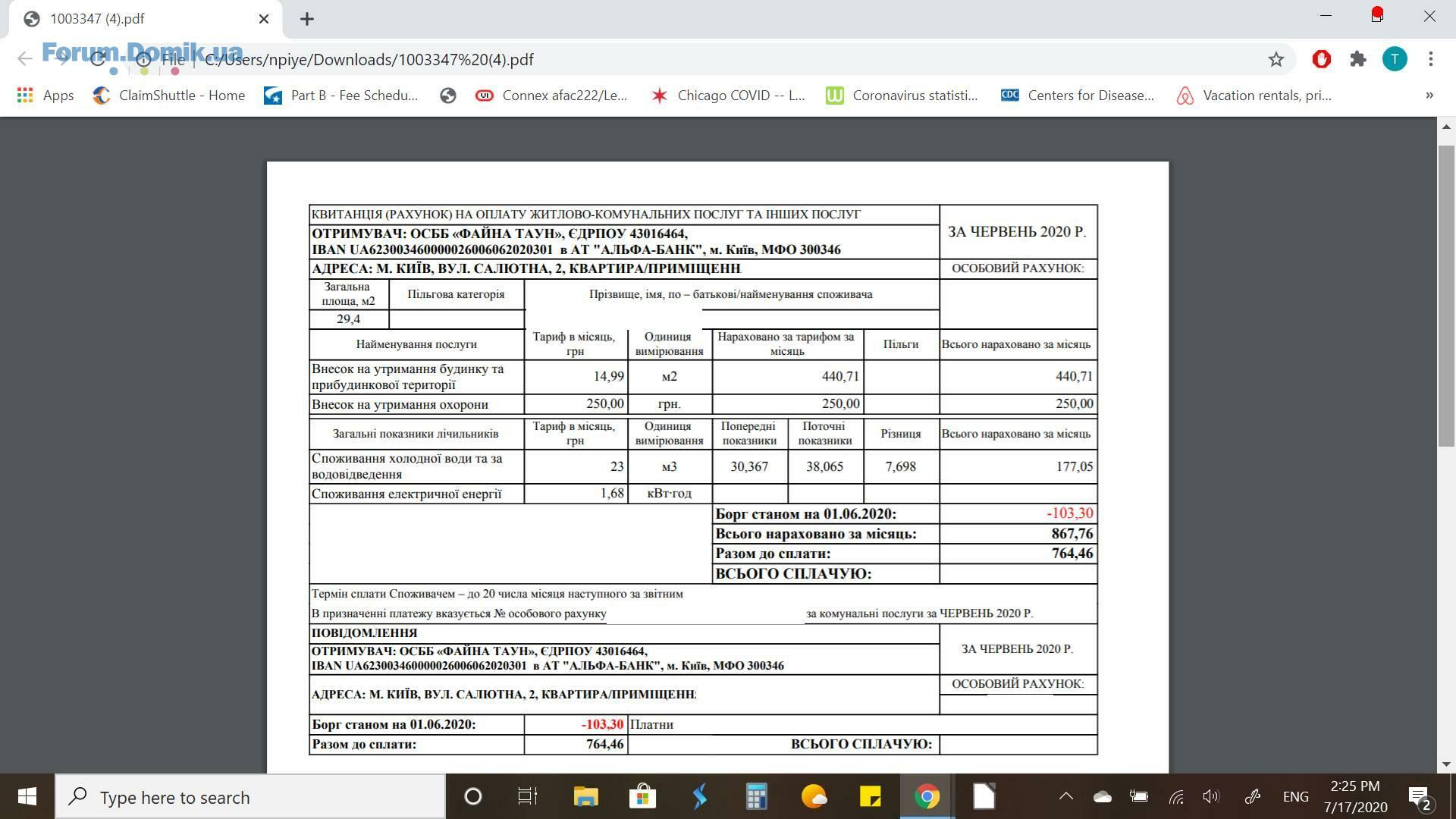Viewport: 1456px width, 819px height.
Task: Open volume speaker tray icon
Action: coord(1211,796)
